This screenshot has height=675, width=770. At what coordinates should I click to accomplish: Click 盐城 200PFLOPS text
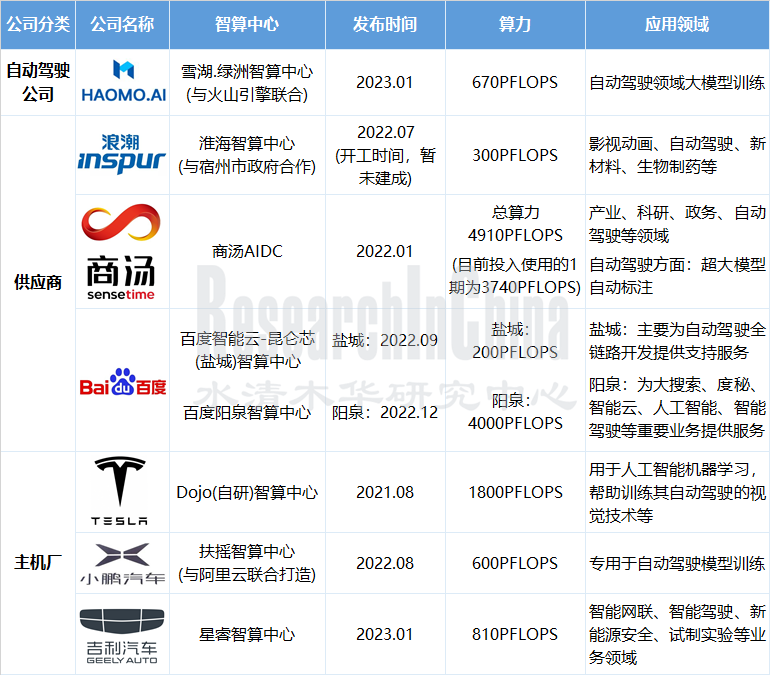[515, 341]
